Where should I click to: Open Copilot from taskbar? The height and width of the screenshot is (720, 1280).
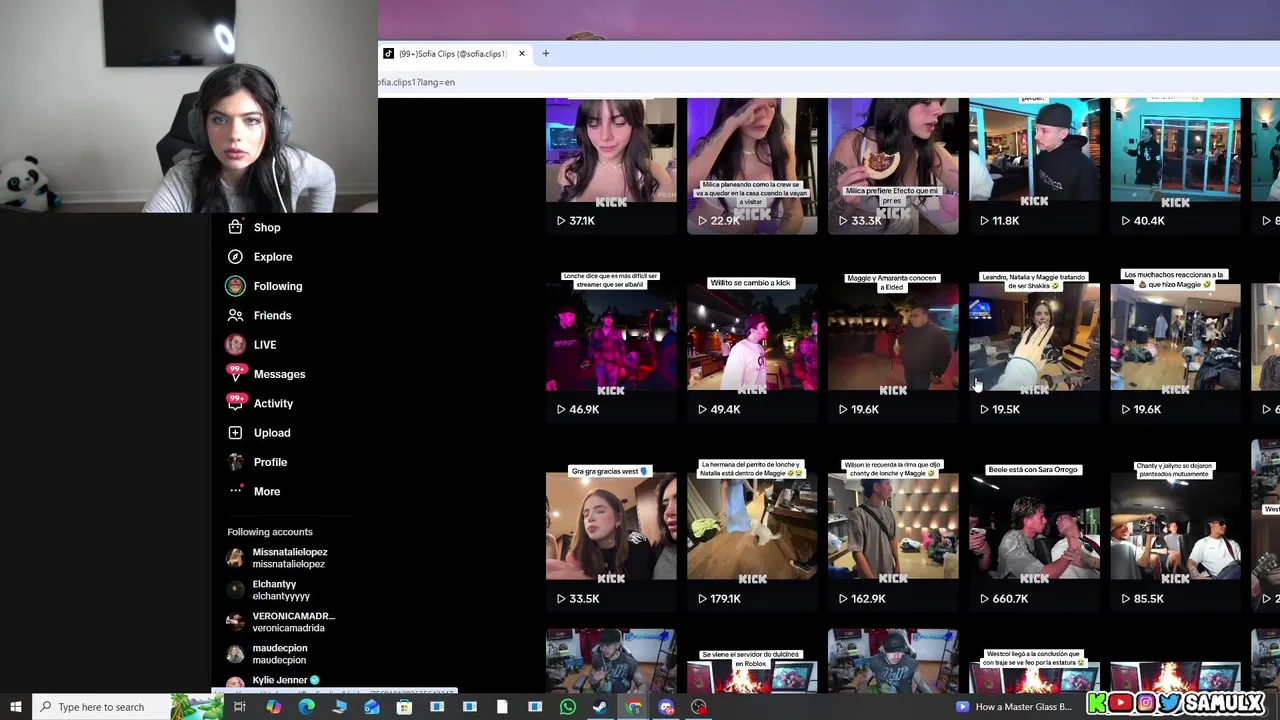tap(273, 707)
